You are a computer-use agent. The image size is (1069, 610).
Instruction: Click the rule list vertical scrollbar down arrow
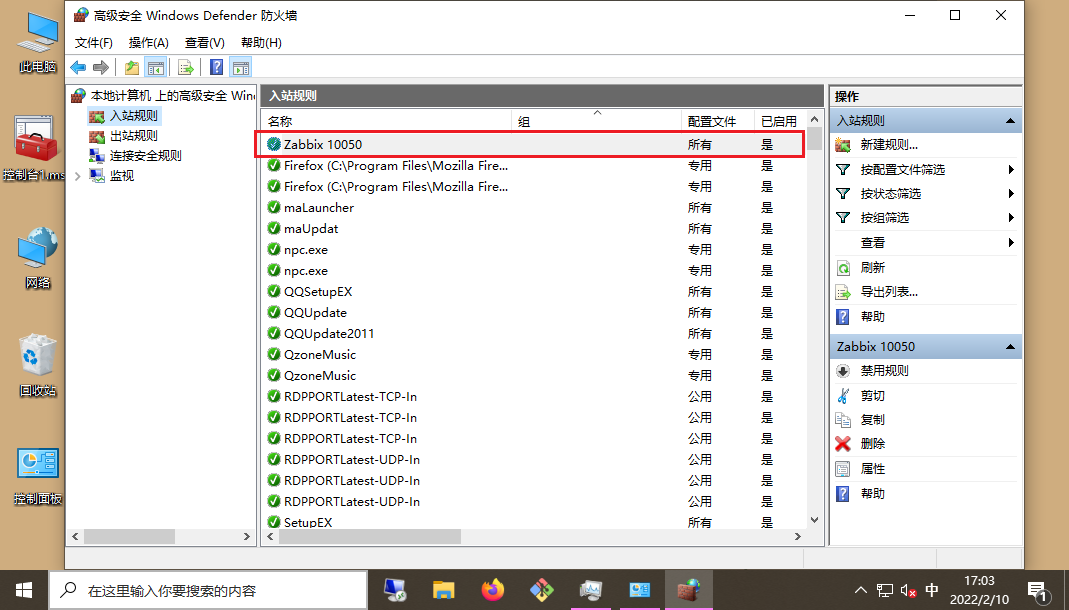(x=814, y=520)
